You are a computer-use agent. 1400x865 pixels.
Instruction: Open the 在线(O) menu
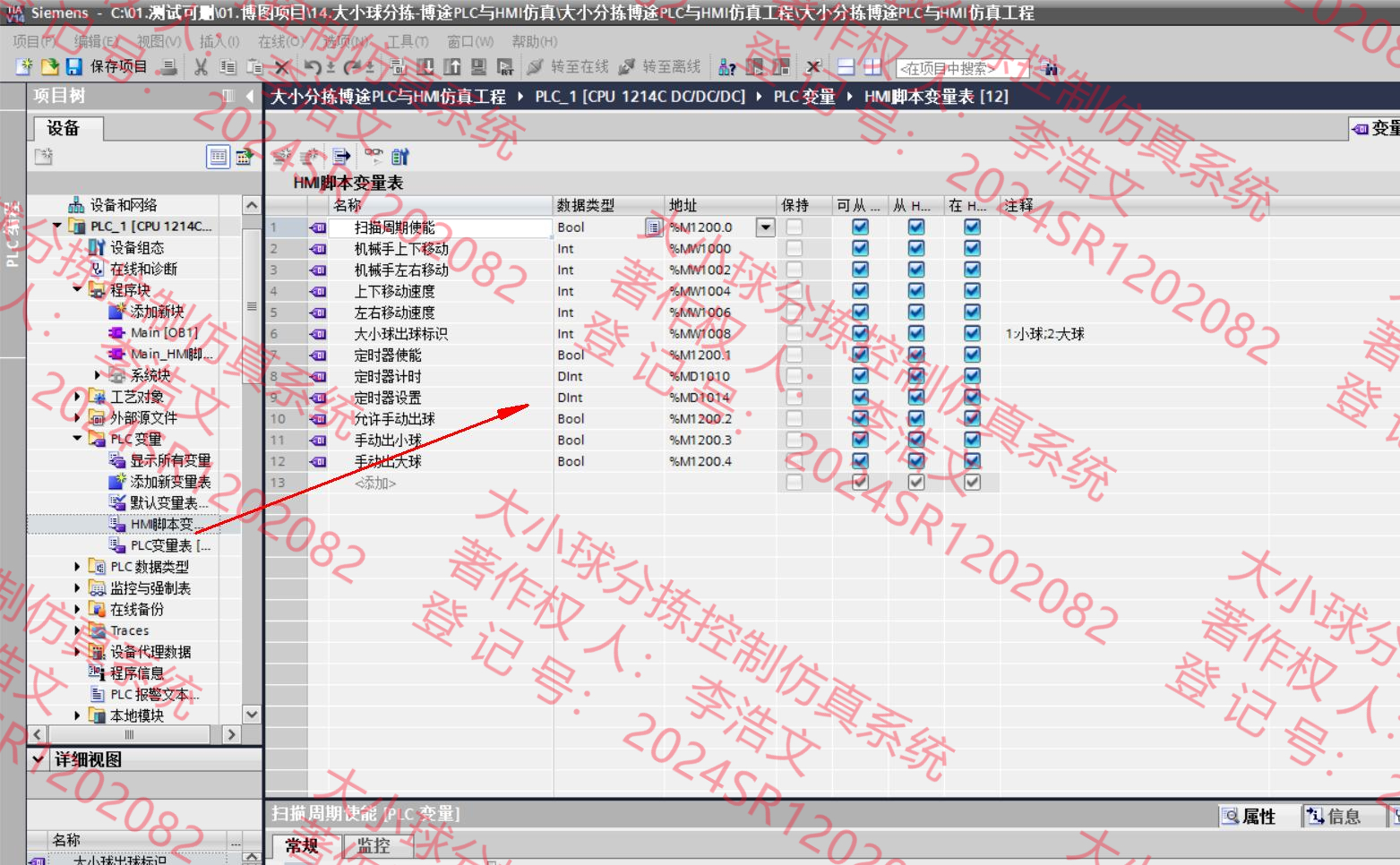(x=281, y=41)
